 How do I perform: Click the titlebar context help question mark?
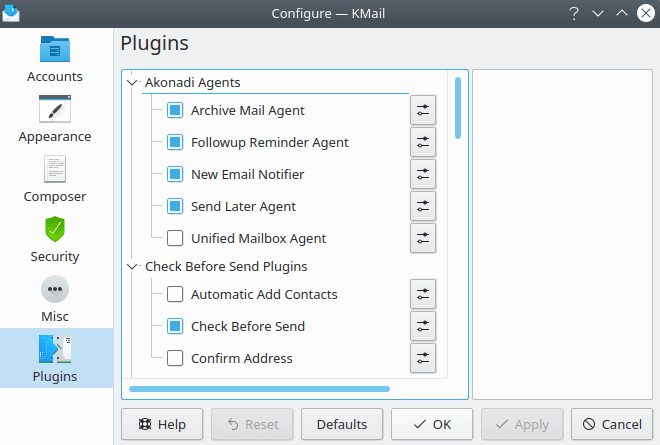click(574, 14)
